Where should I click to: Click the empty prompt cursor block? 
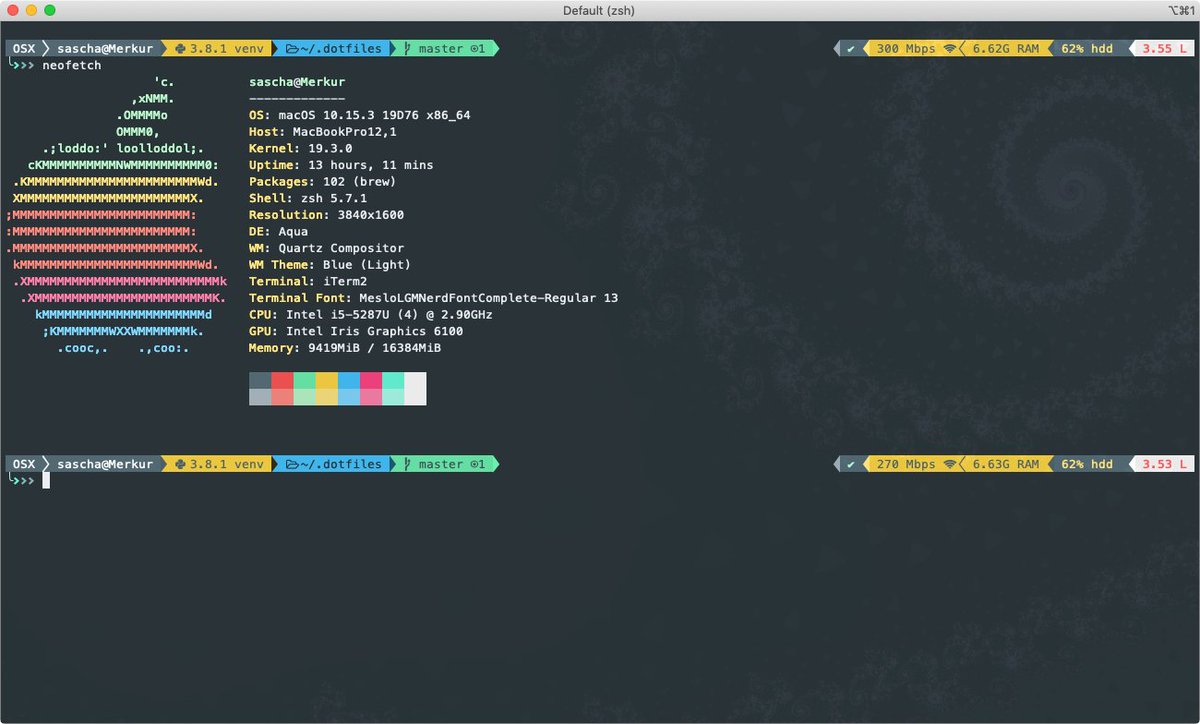[x=46, y=481]
